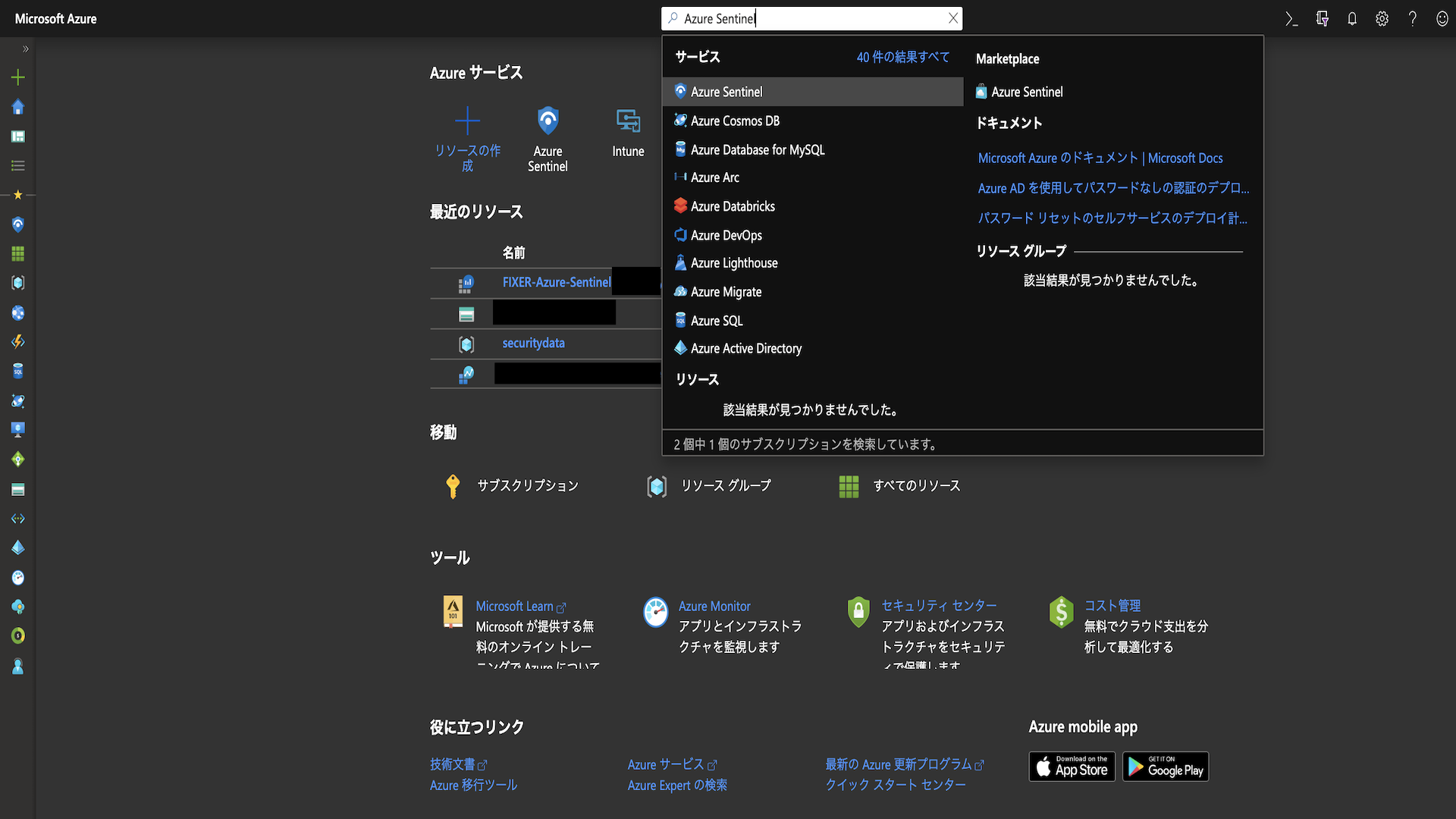
Task: Clear the search box text
Action: pyautogui.click(x=953, y=18)
